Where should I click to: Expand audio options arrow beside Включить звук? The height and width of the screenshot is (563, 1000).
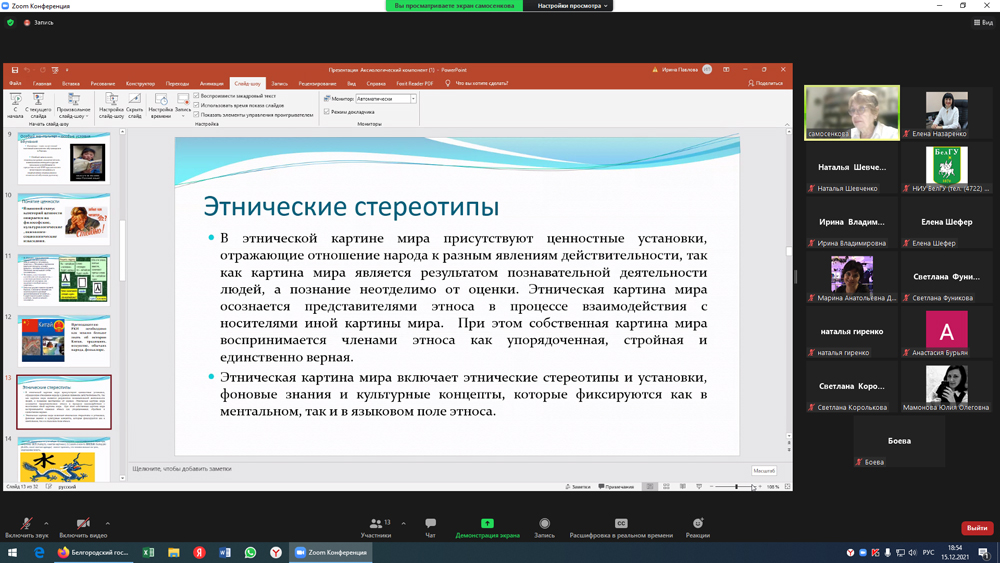[46, 523]
